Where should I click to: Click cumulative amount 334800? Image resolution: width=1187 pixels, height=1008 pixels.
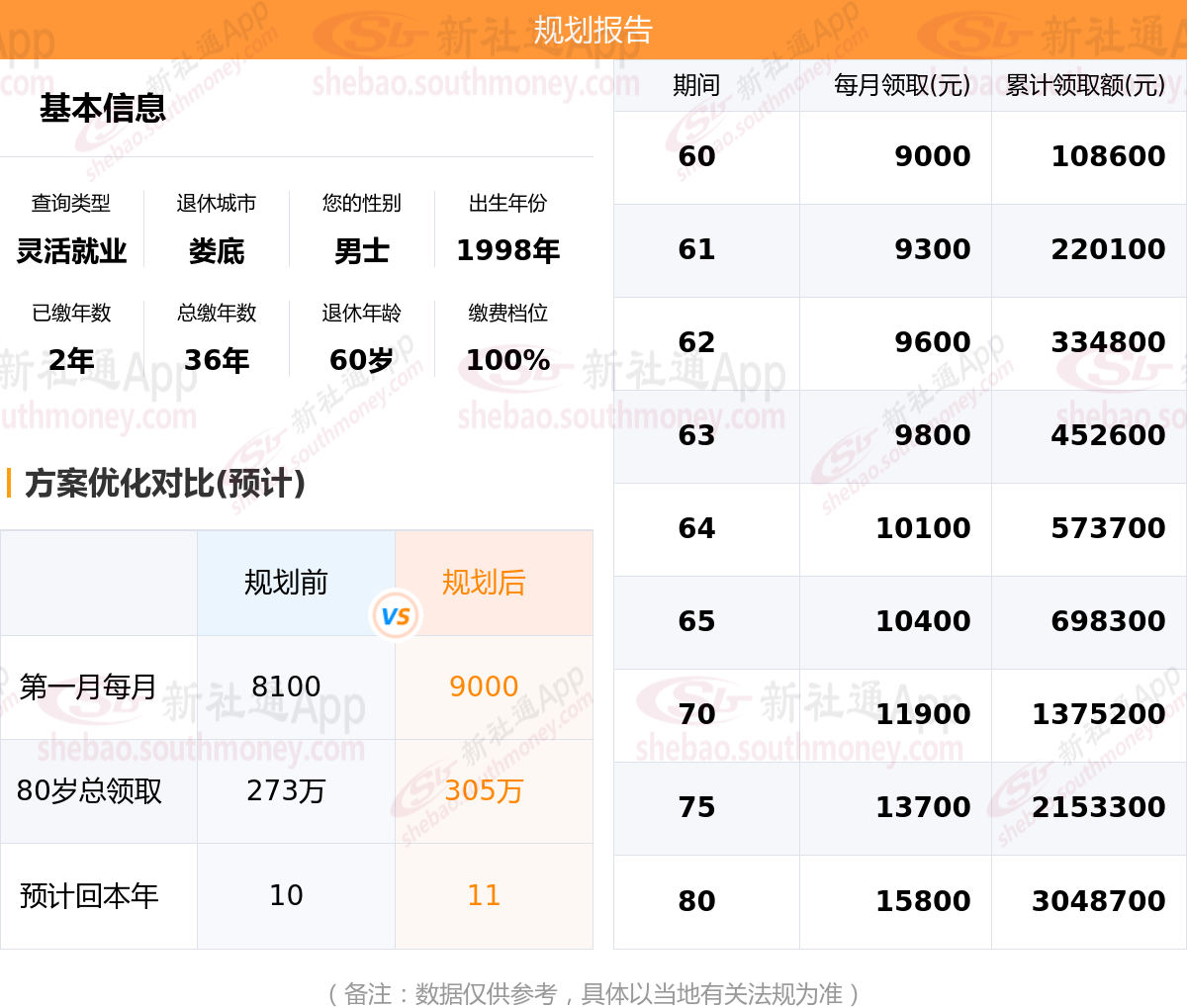point(1108,342)
